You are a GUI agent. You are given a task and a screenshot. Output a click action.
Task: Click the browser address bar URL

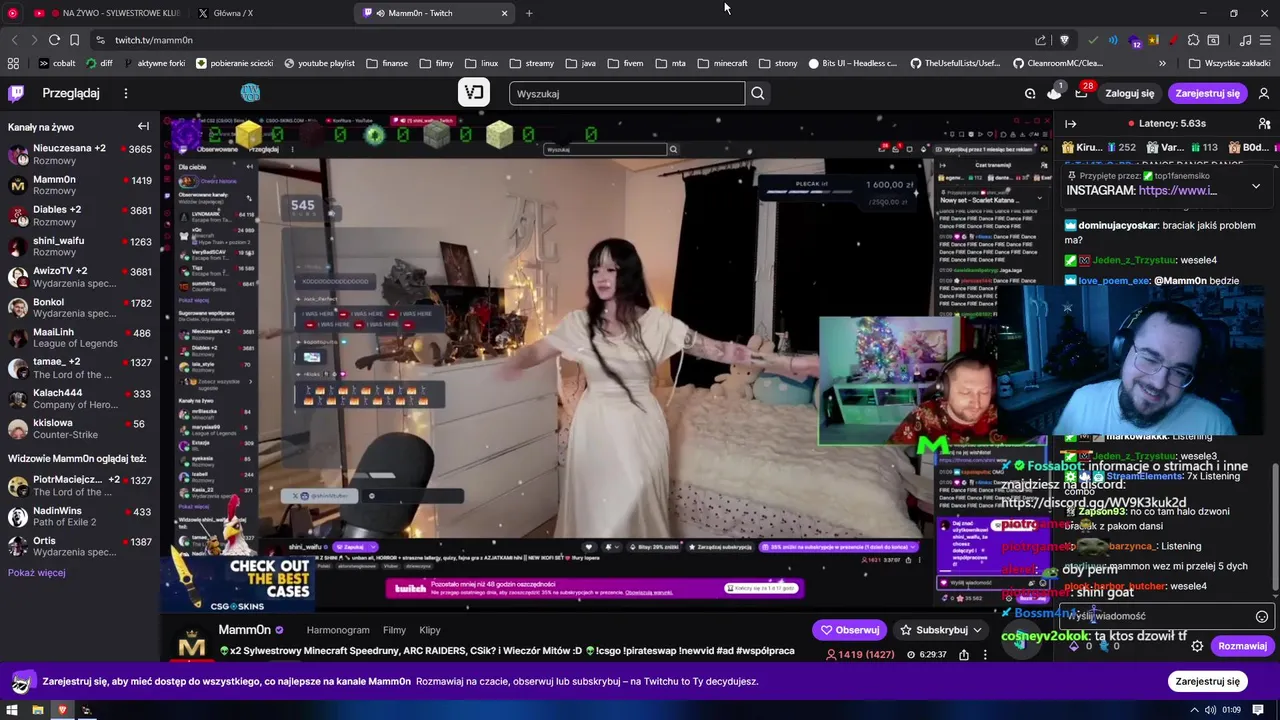(x=154, y=40)
